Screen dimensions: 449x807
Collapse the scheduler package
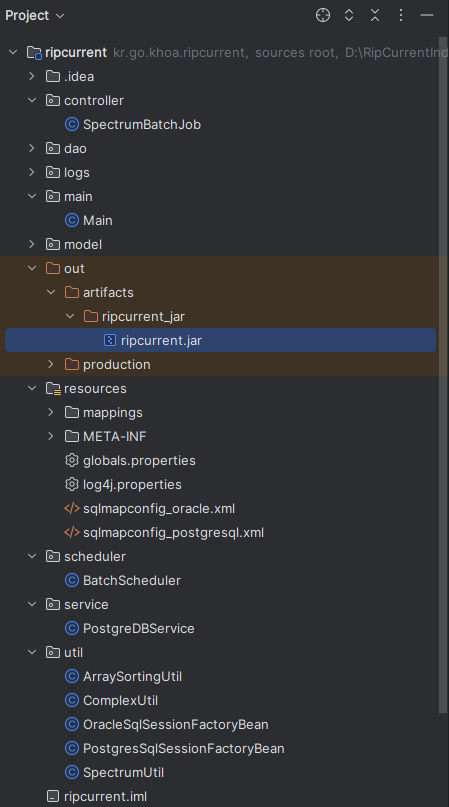pyautogui.click(x=32, y=556)
